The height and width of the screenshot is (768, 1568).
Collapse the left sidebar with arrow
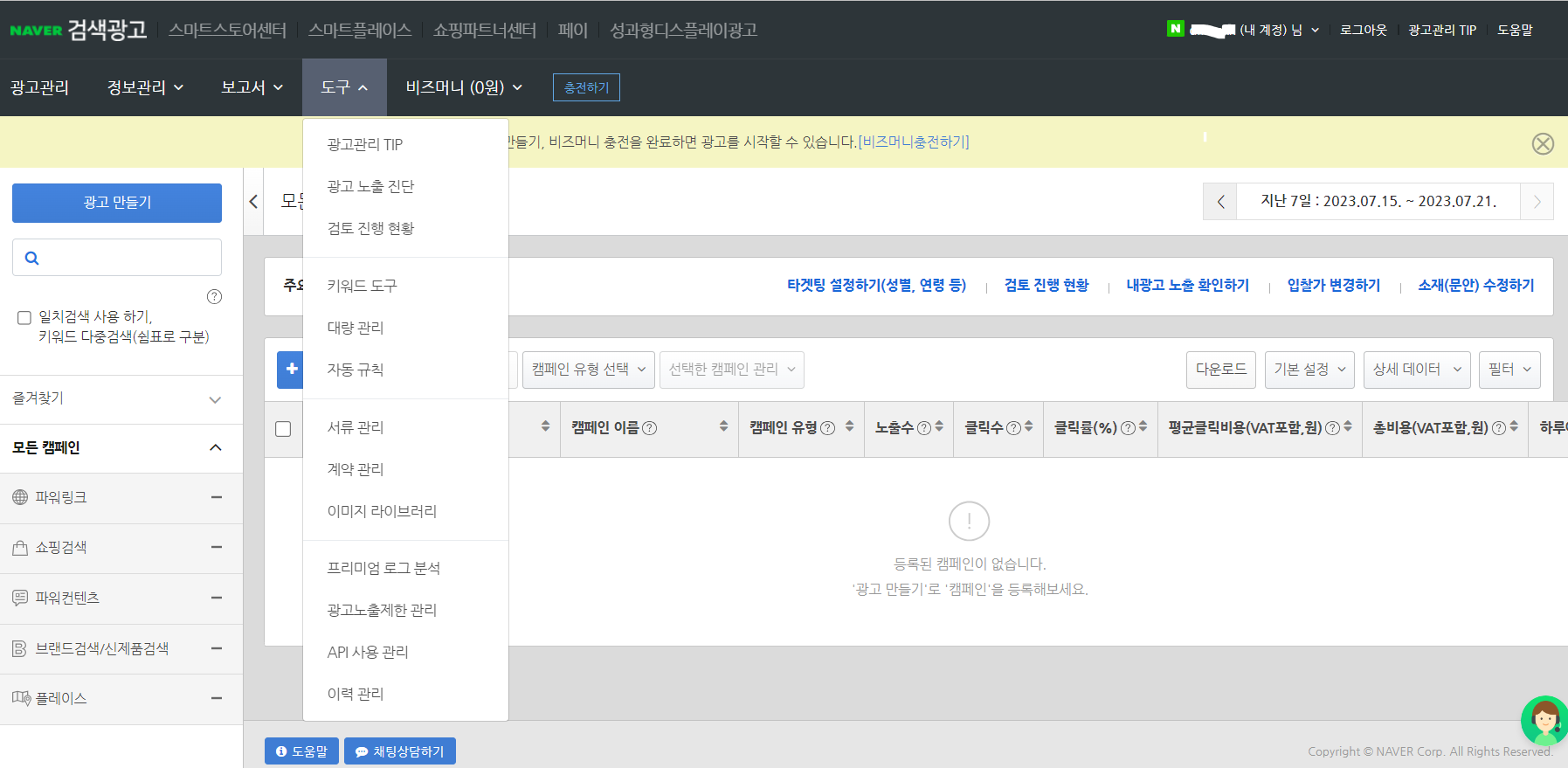click(253, 202)
